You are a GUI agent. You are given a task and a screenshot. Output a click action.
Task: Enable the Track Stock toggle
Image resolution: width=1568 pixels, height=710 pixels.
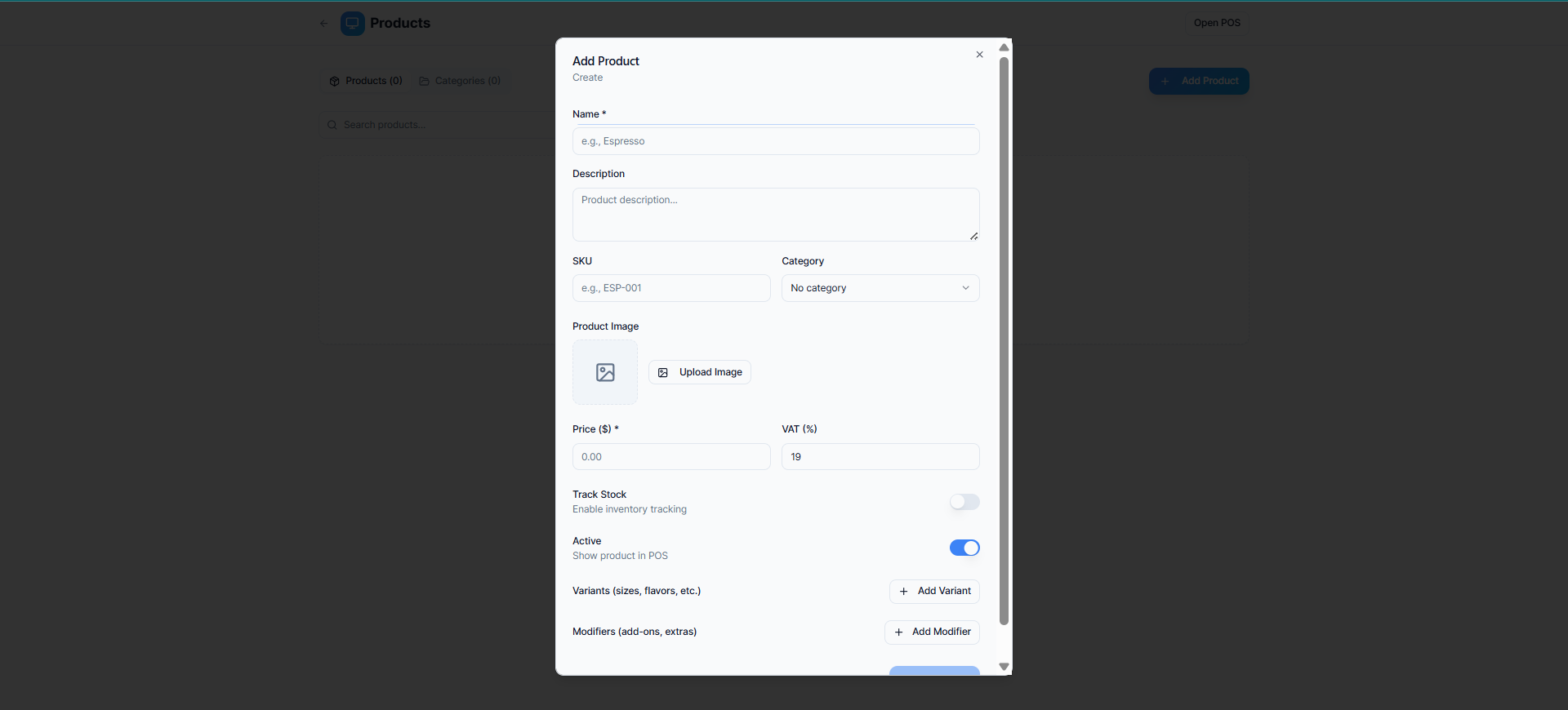click(x=964, y=502)
